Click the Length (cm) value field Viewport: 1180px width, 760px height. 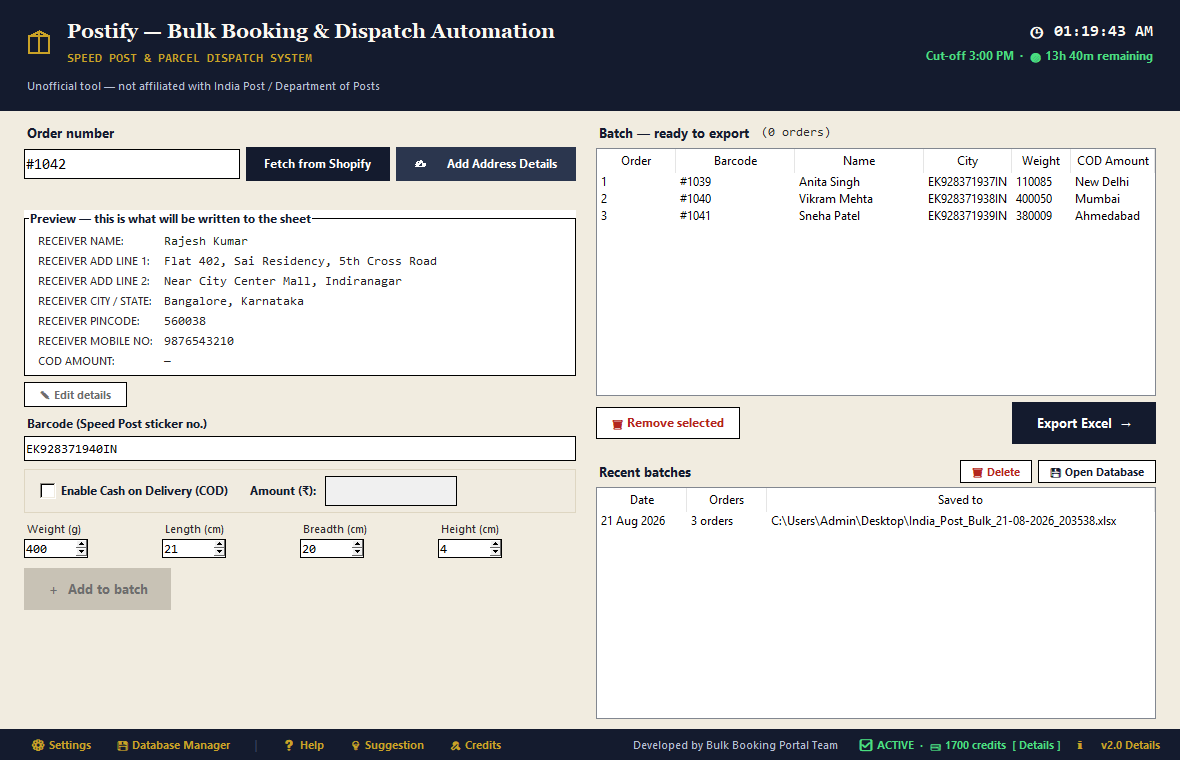point(187,549)
